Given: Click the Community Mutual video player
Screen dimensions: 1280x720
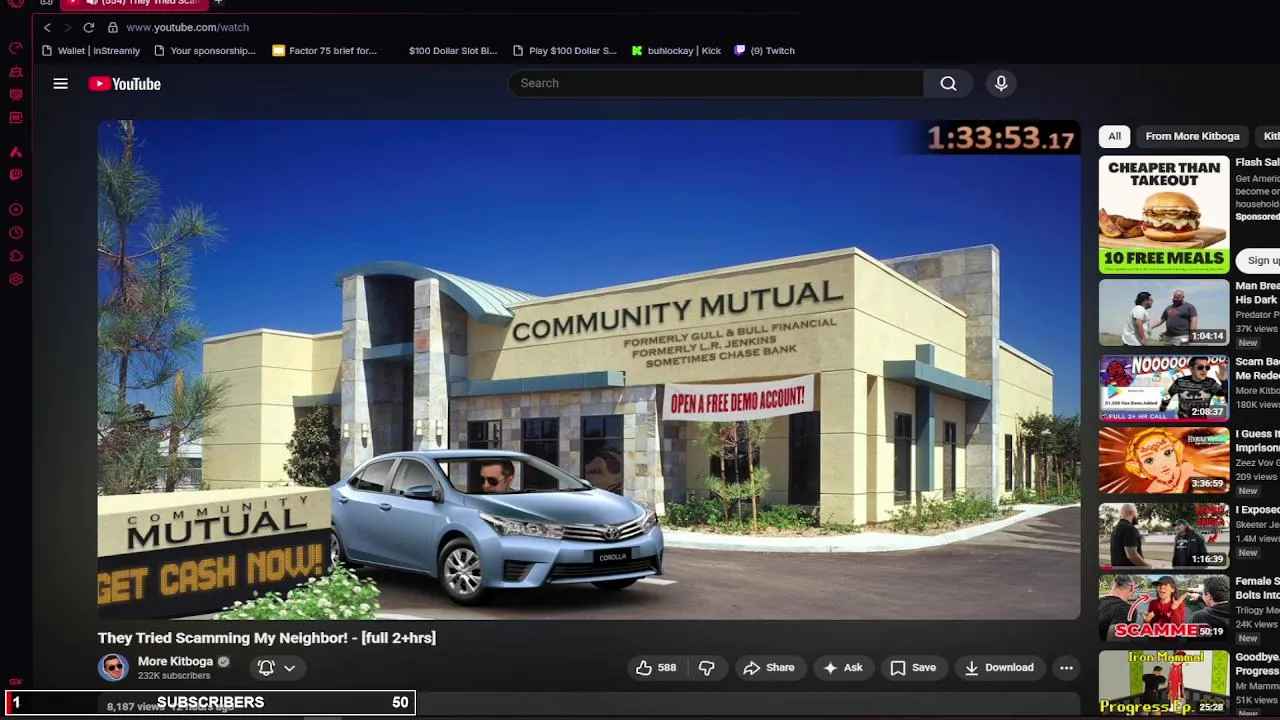Looking at the screenshot, I should click(589, 370).
